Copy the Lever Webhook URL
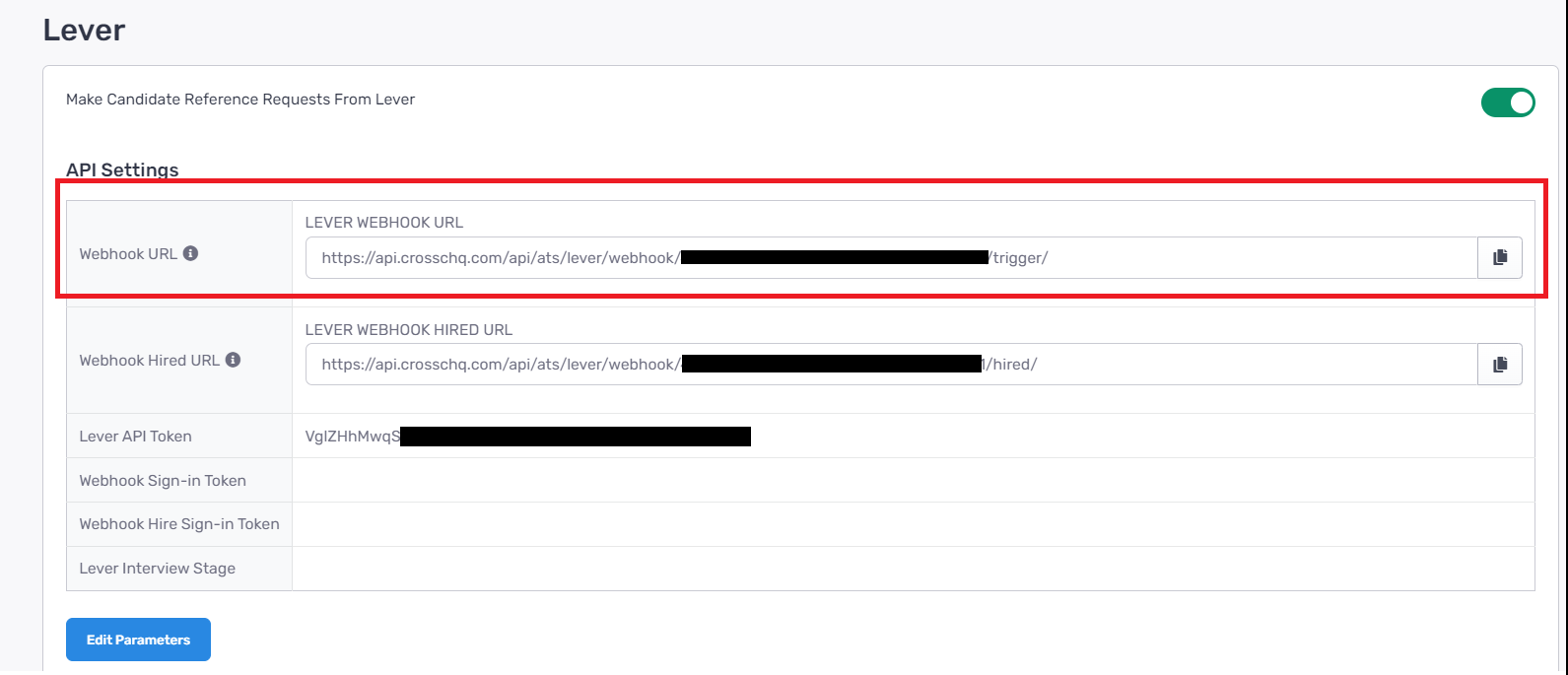 click(x=1500, y=257)
